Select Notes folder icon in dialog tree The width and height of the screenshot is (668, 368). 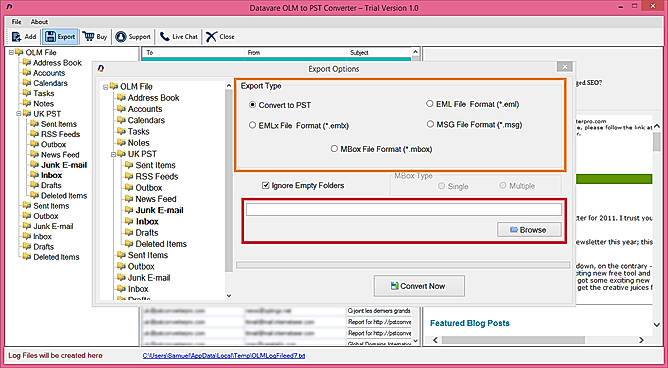click(121, 143)
